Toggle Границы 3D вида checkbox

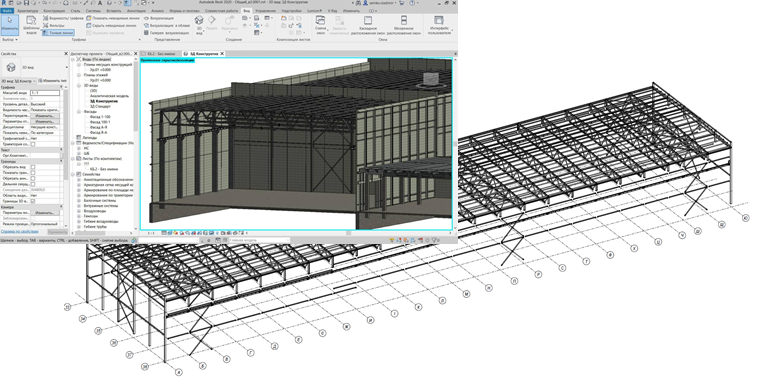[x=33, y=201]
